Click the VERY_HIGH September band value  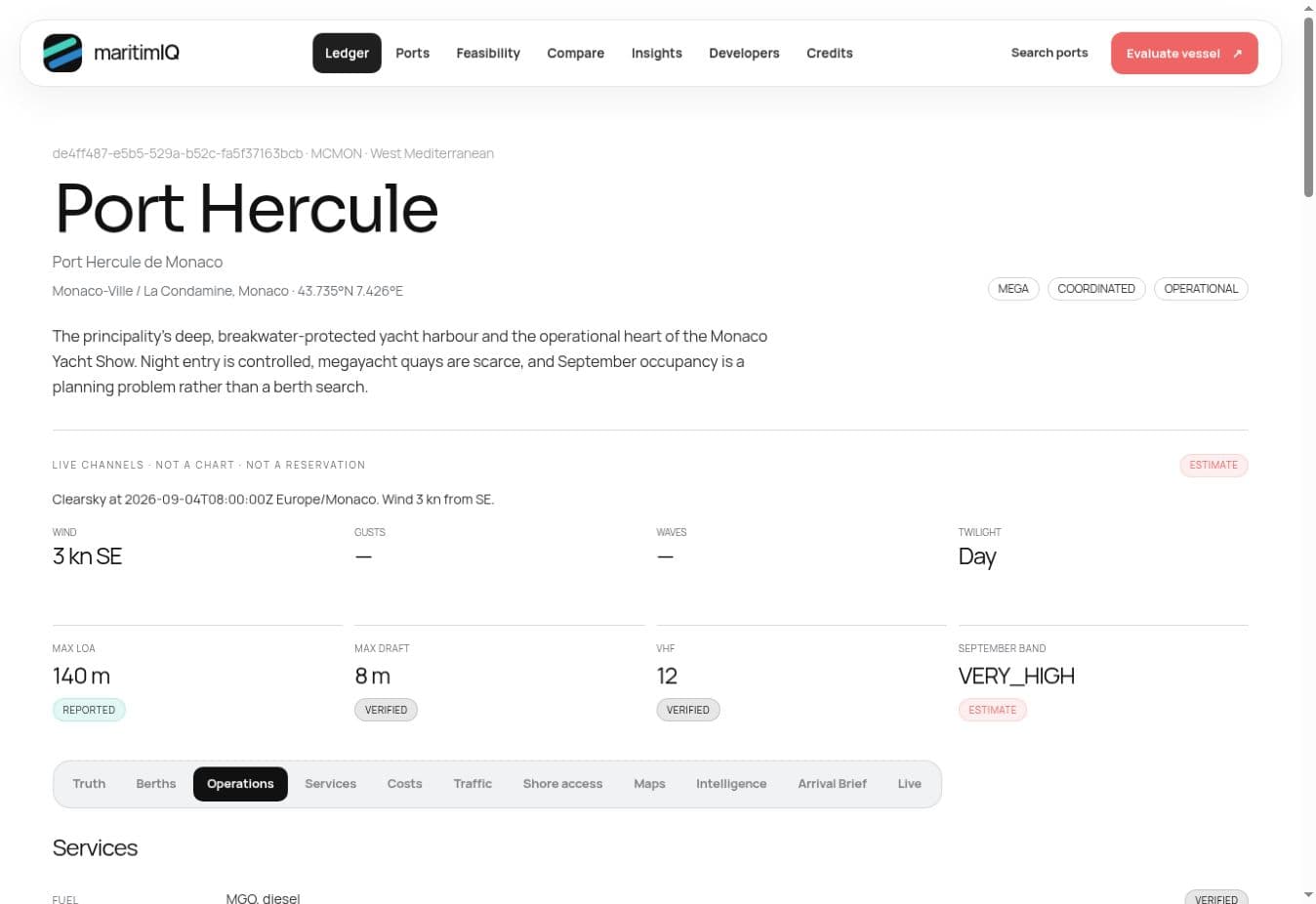(x=1016, y=676)
